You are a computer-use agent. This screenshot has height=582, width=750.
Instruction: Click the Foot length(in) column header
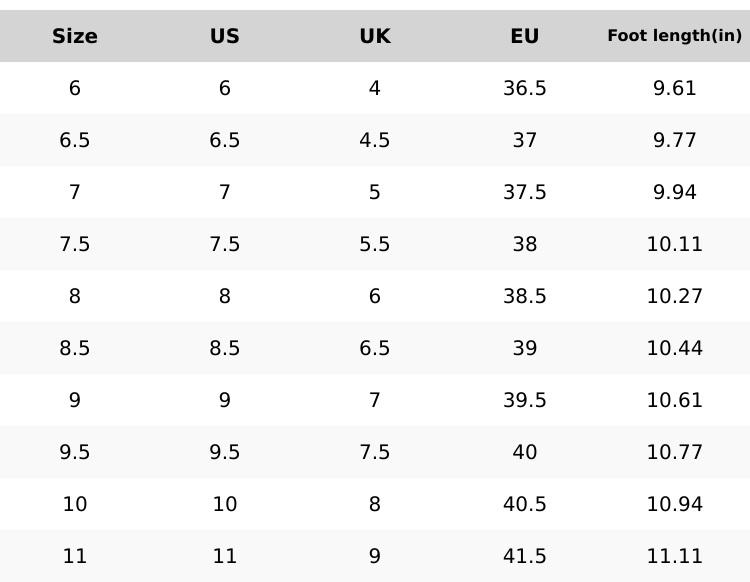675,36
